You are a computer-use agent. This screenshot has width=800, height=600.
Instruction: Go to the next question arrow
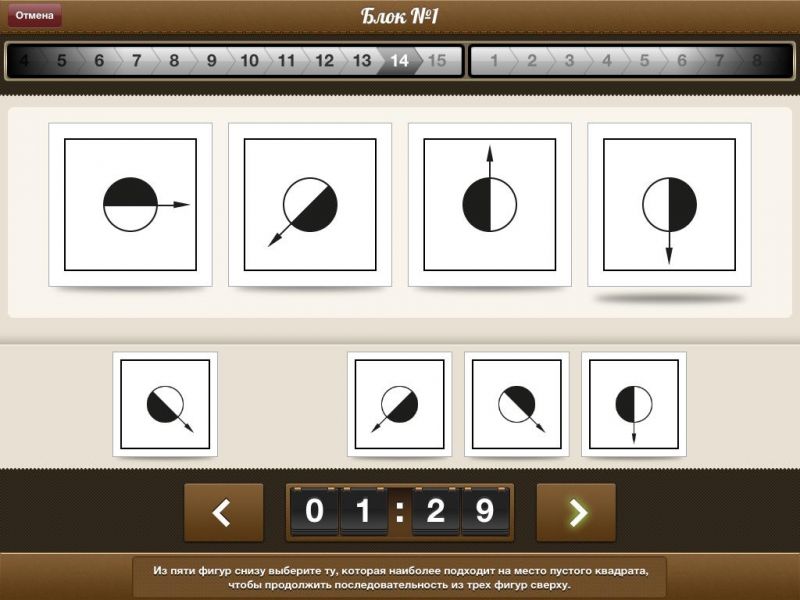(576, 512)
